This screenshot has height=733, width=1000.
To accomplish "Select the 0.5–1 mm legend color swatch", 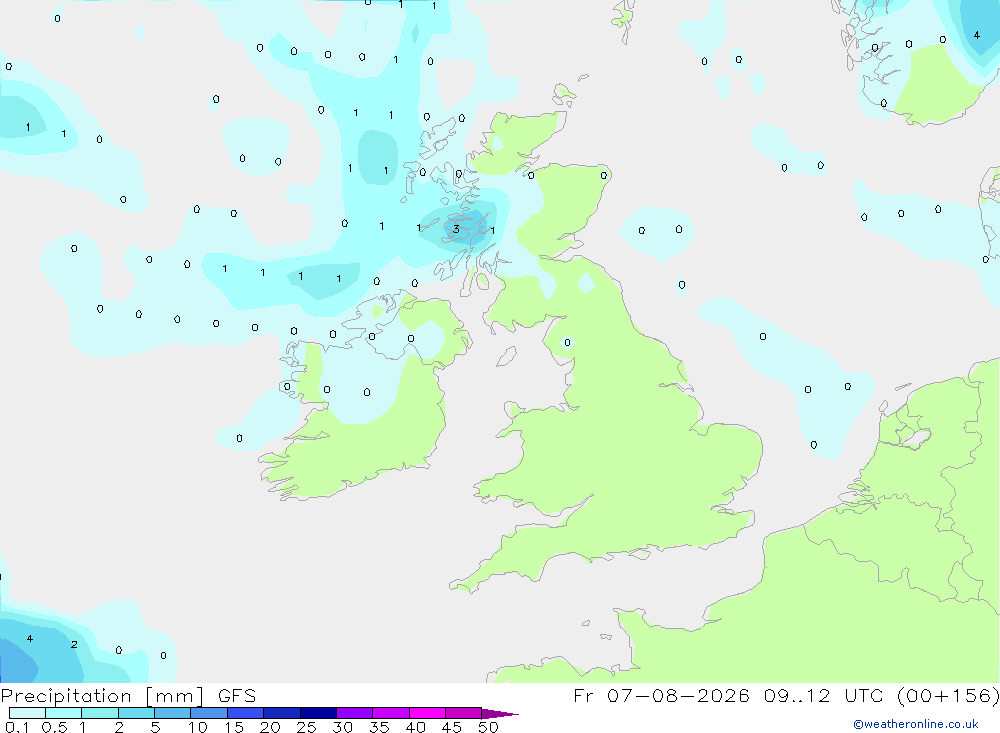I will pos(63,713).
